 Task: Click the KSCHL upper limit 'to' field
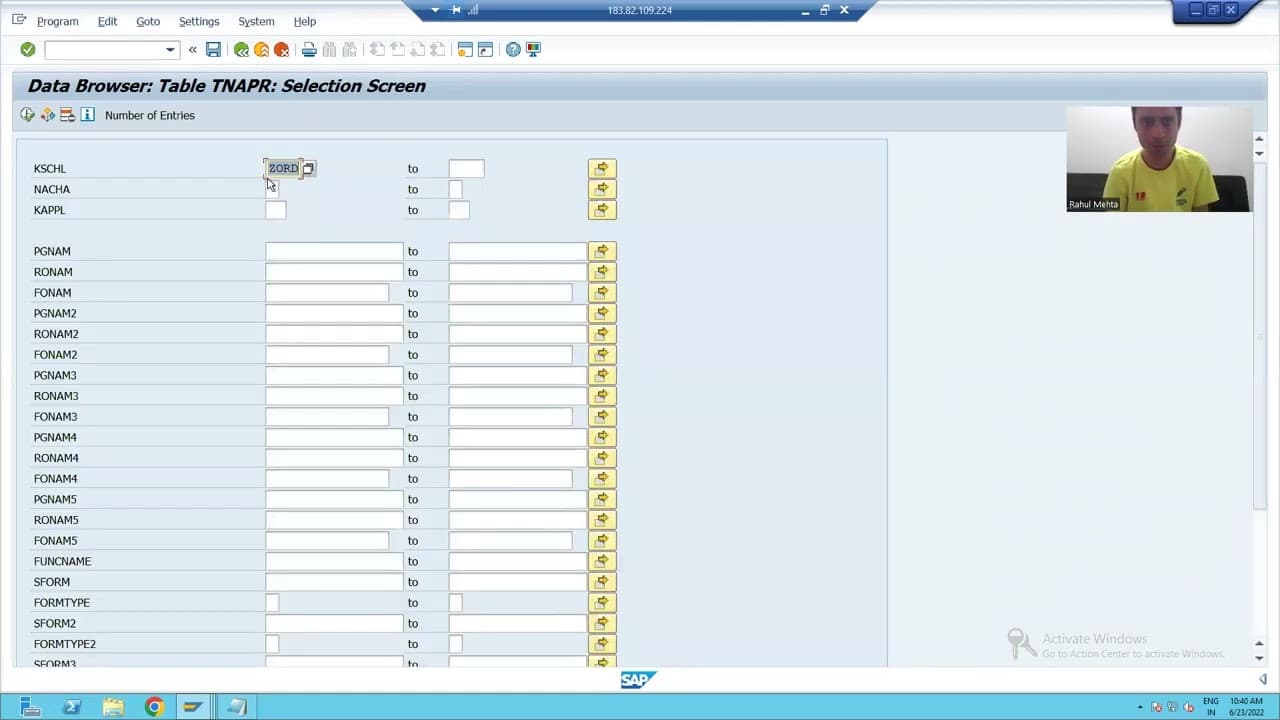coord(466,168)
